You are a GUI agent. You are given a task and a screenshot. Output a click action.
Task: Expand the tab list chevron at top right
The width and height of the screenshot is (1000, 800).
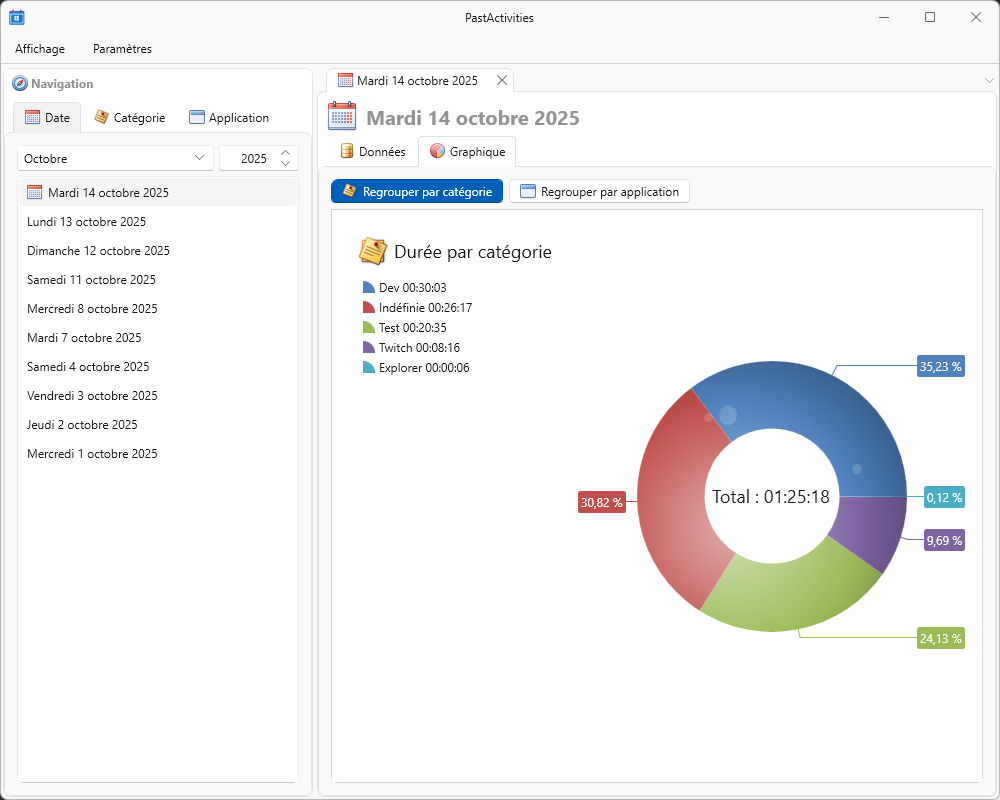(989, 80)
